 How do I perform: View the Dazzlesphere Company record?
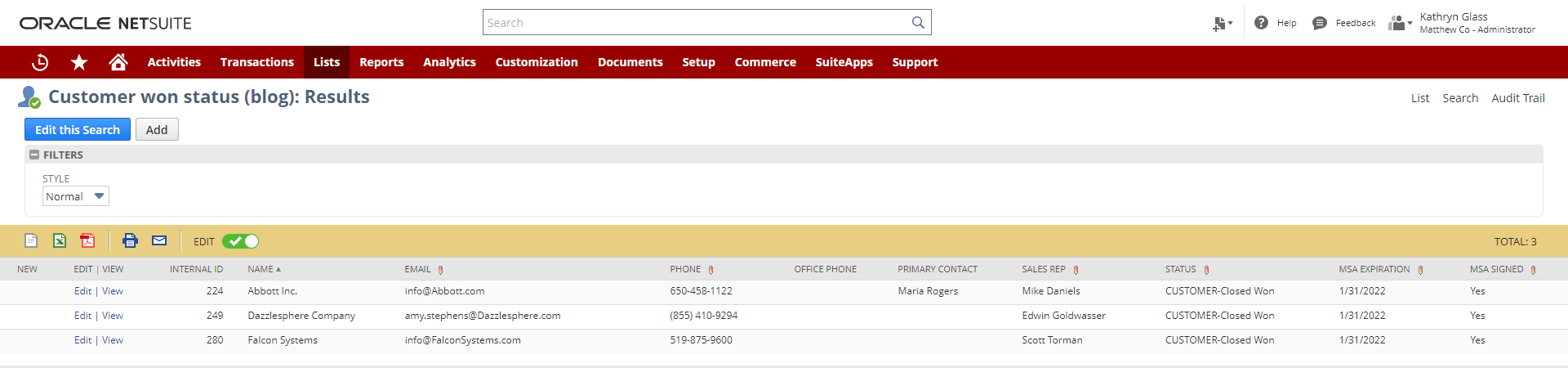[x=113, y=316]
